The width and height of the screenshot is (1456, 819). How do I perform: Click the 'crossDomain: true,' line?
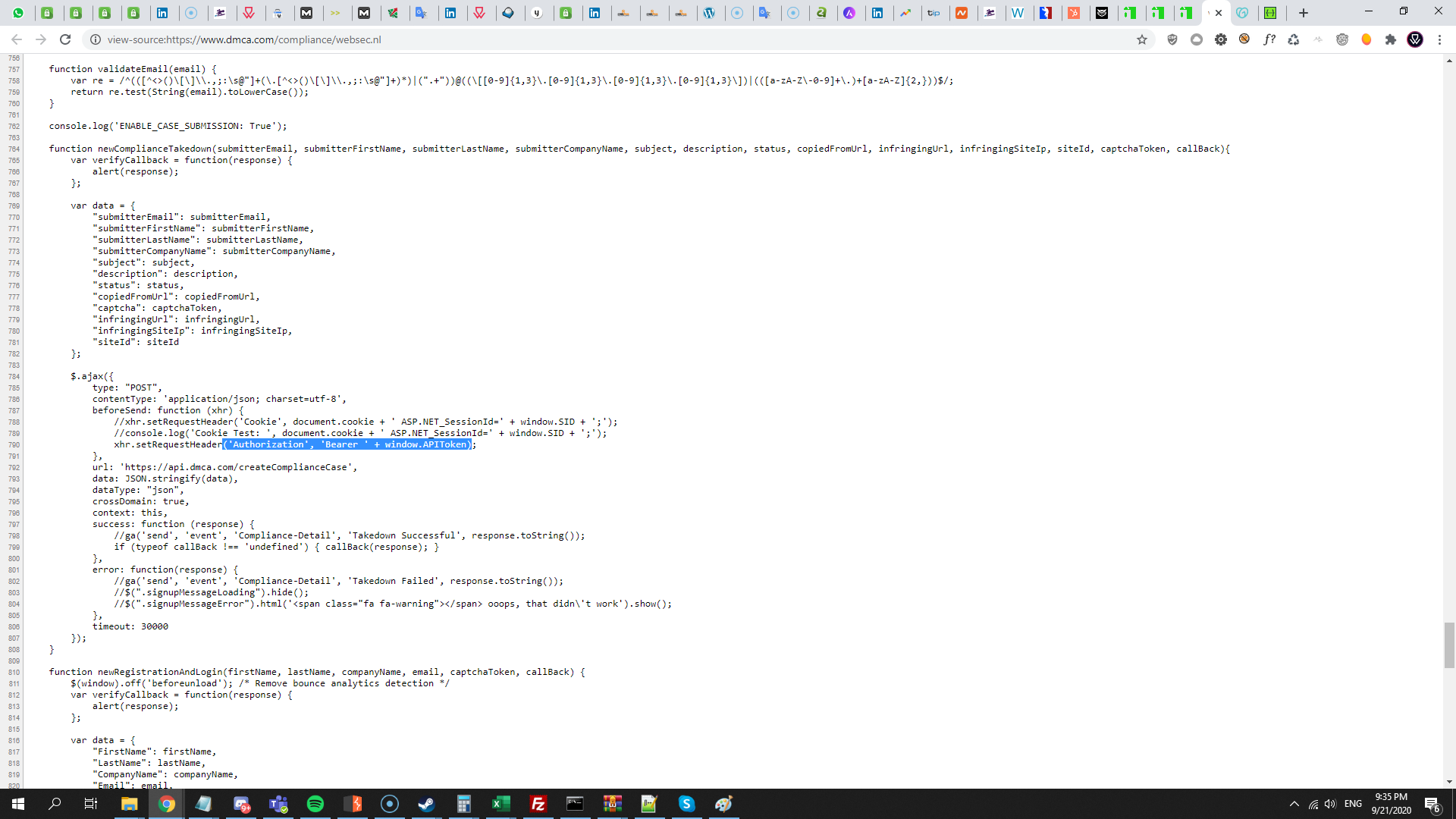coord(141,501)
